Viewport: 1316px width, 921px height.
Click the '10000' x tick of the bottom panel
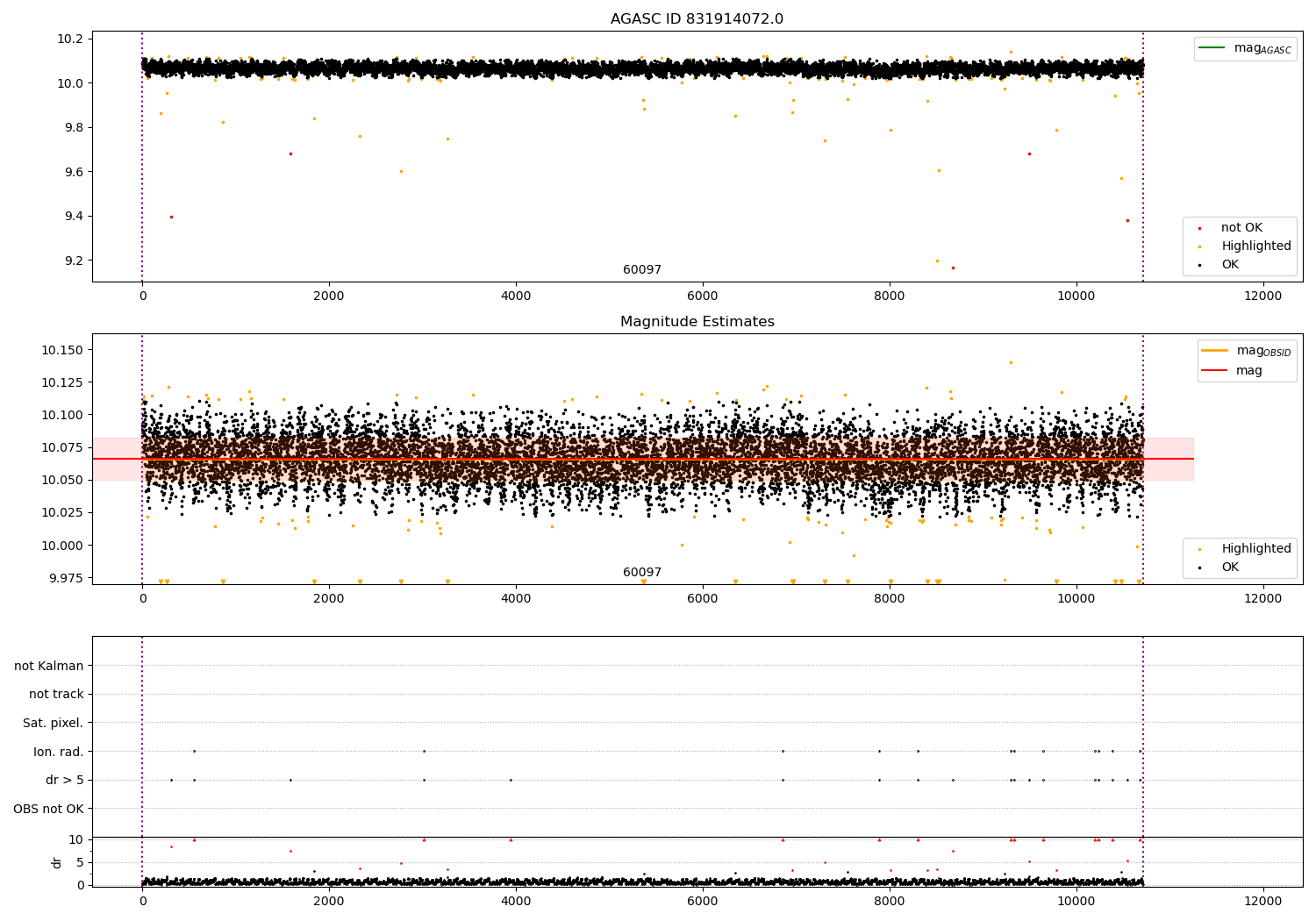click(x=1076, y=901)
